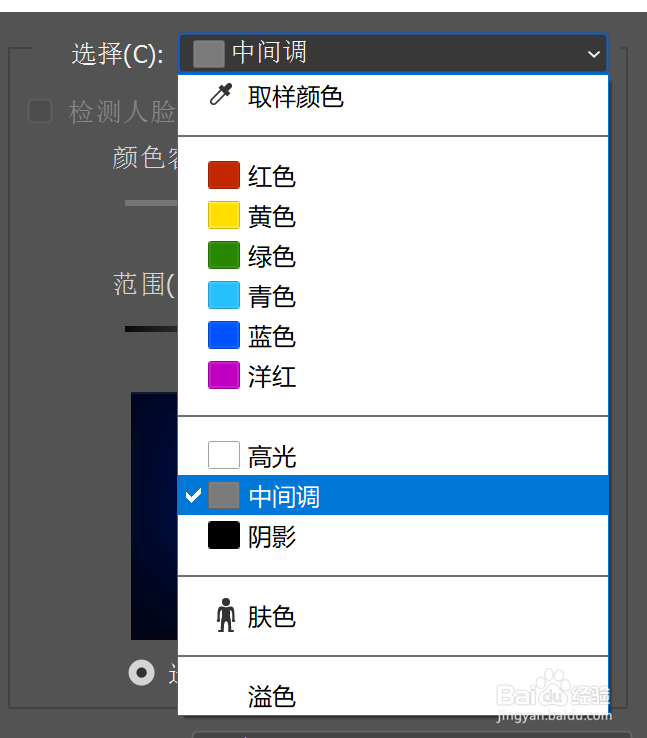647x738 pixels.
Task: Click the eyedropper icon for Sampled Colors
Action: click(220, 96)
